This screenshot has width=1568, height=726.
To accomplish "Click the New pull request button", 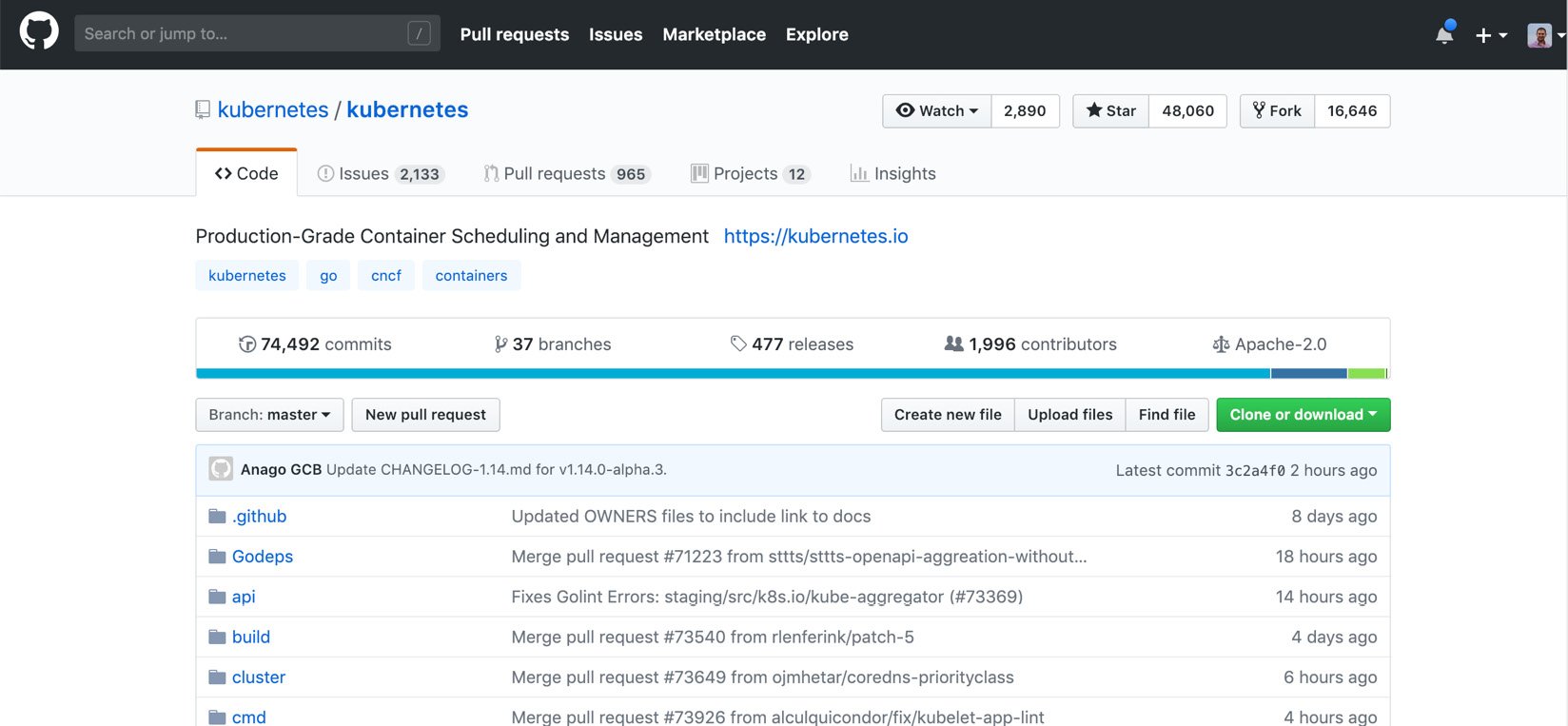I will (425, 415).
